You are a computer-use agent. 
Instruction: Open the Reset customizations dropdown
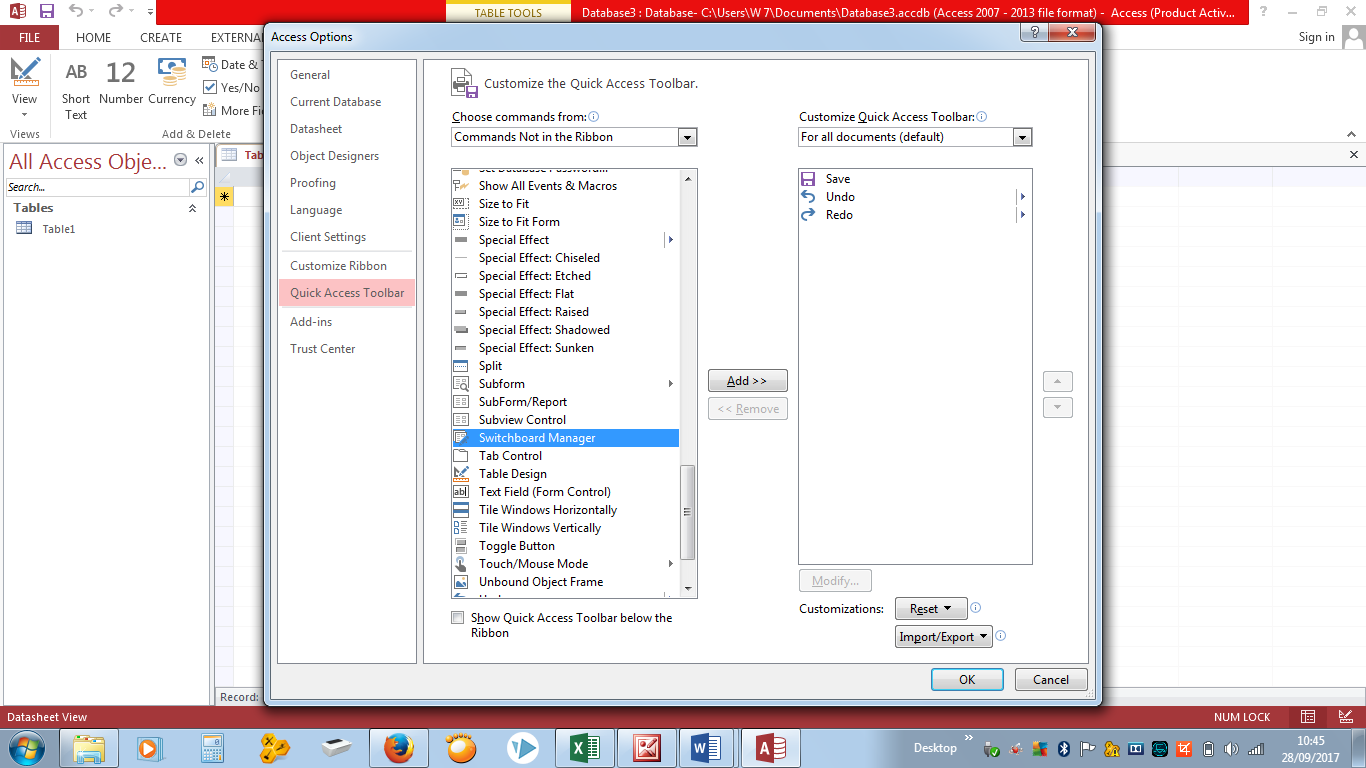click(x=930, y=608)
